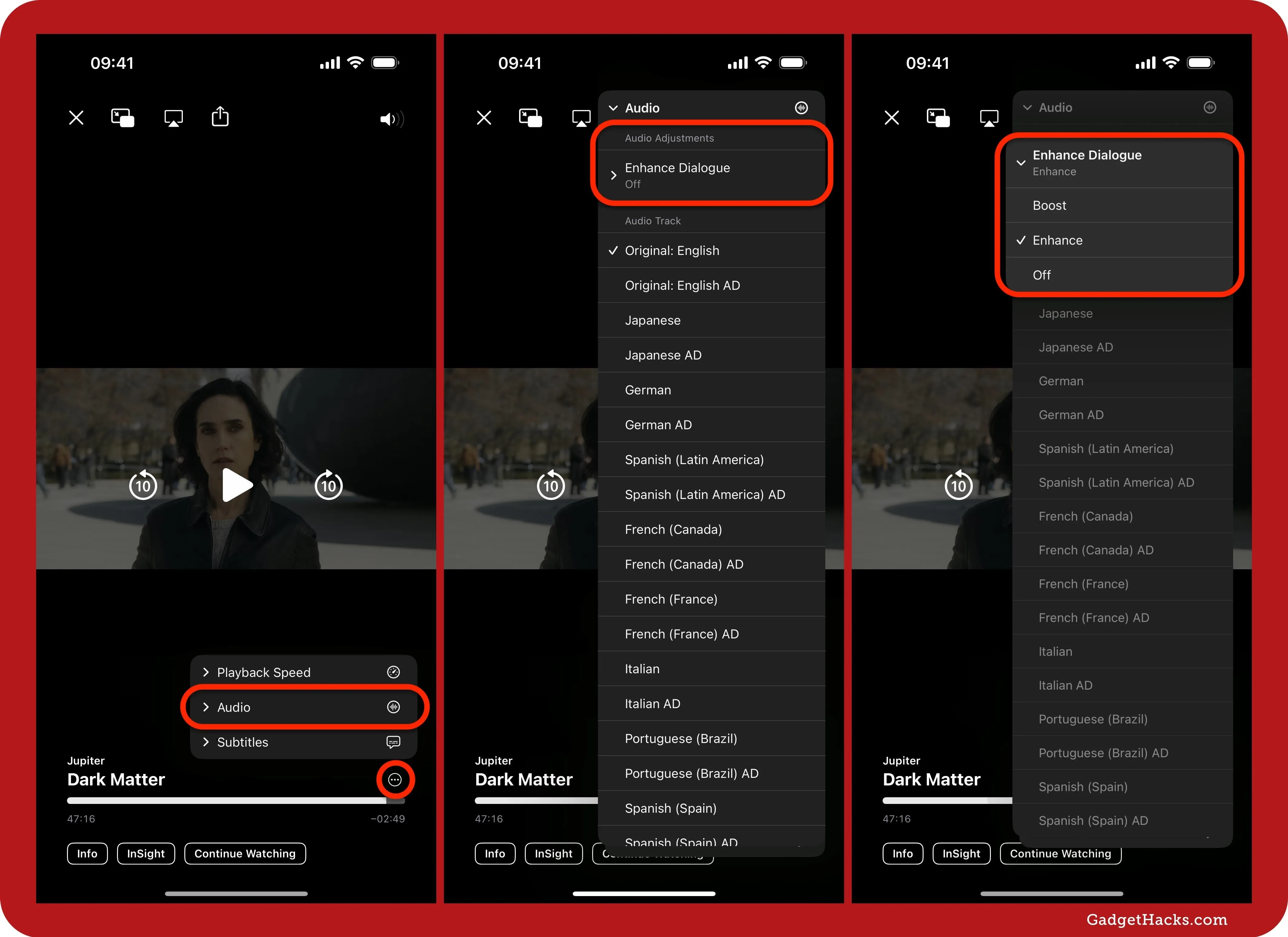Select French (France) in middle menu
The image size is (1288, 937).
[x=712, y=599]
